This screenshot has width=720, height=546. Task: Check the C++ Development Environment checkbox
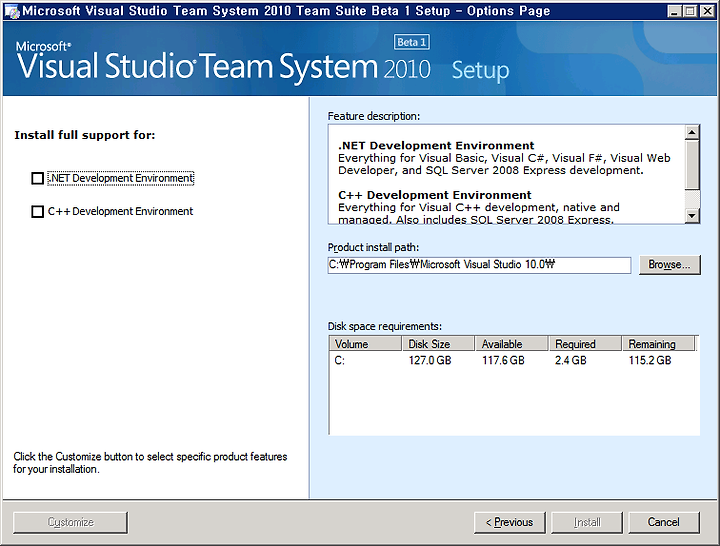tap(37, 212)
